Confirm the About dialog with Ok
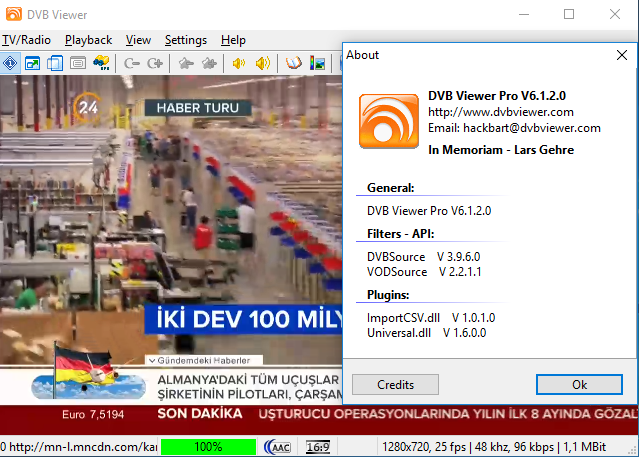The image size is (639, 457). [579, 384]
